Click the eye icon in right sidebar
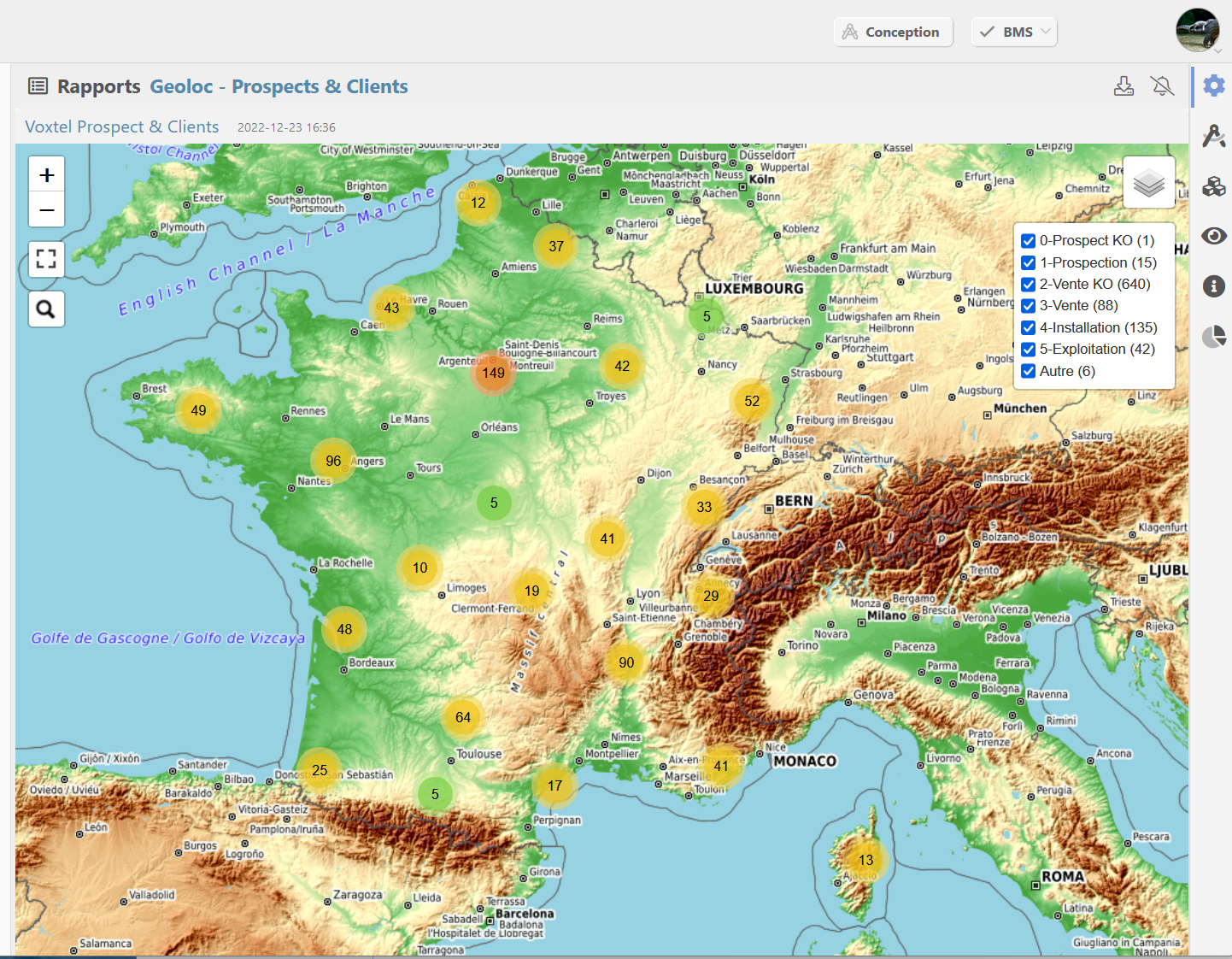1232x959 pixels. (x=1213, y=236)
